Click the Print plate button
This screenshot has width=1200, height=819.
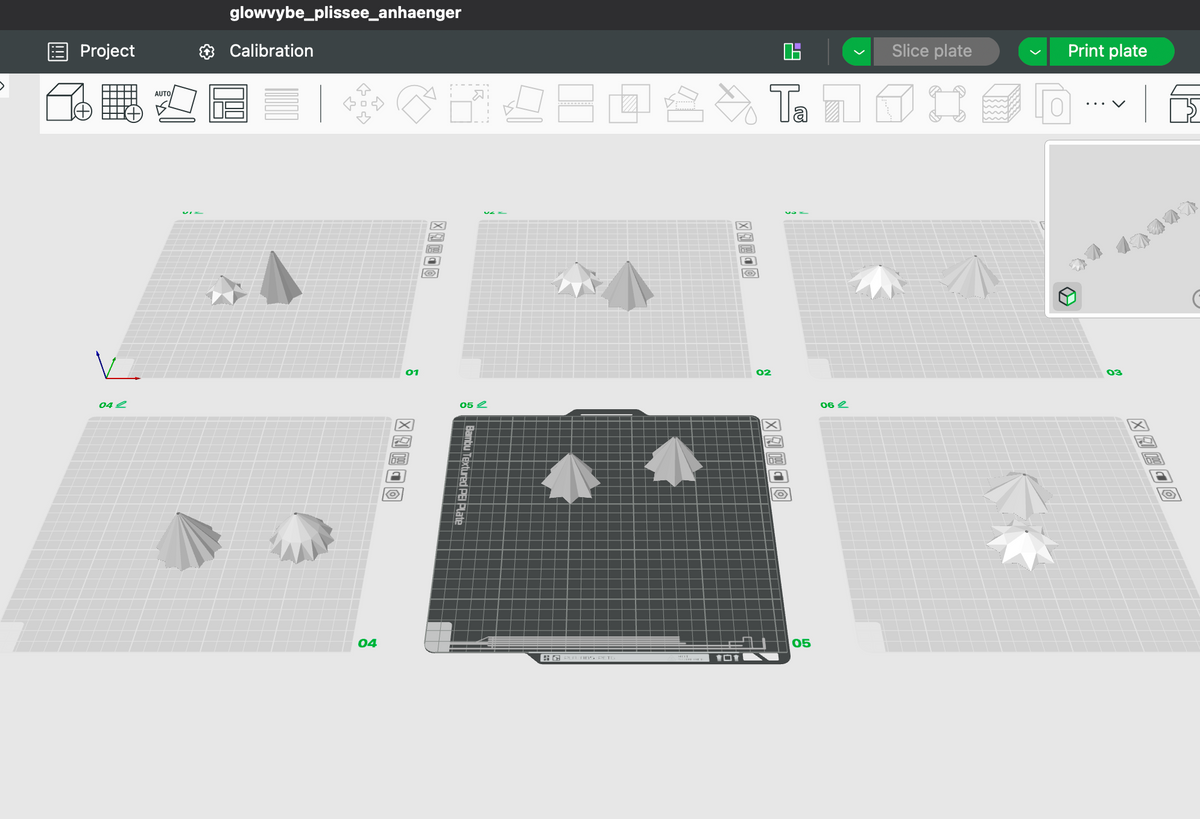(x=1111, y=51)
